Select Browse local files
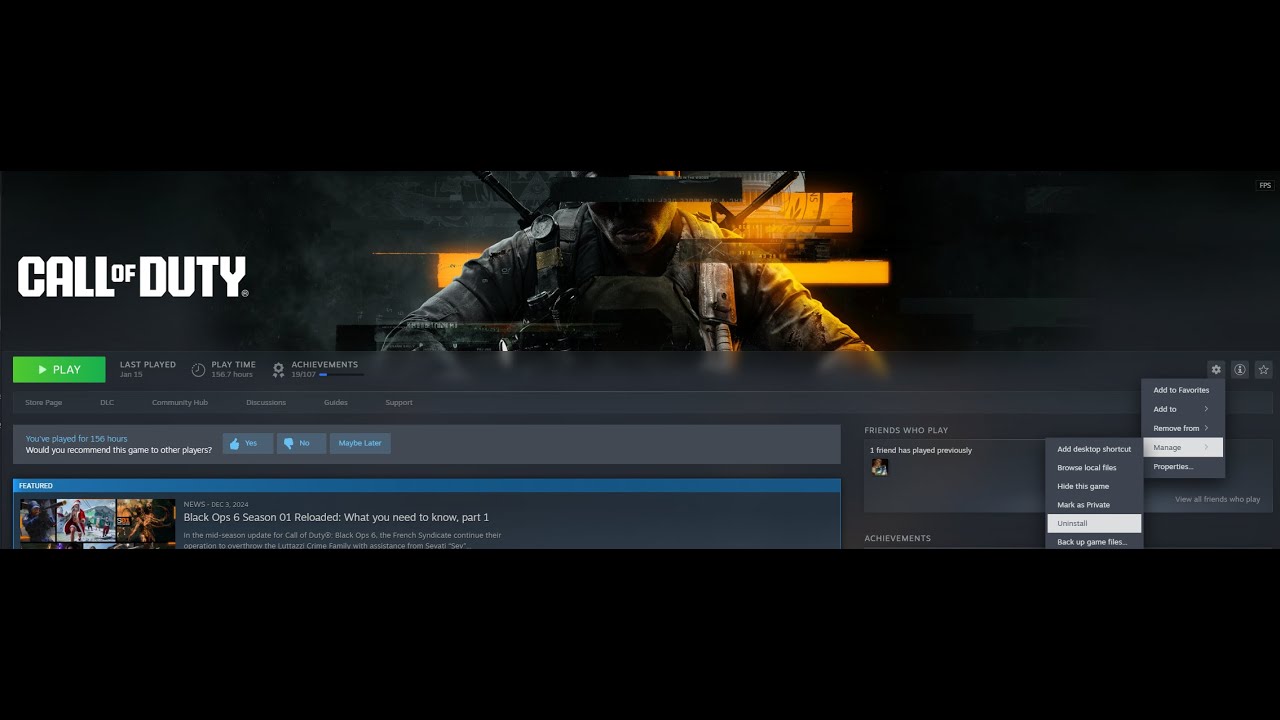This screenshot has height=720, width=1280. tap(1094, 468)
